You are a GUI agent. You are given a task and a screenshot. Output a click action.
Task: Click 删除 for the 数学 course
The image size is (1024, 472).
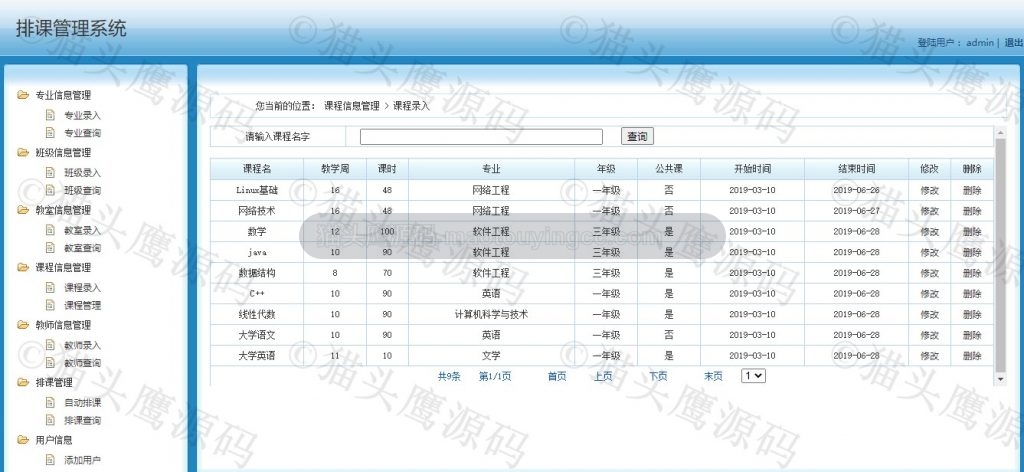click(x=972, y=232)
